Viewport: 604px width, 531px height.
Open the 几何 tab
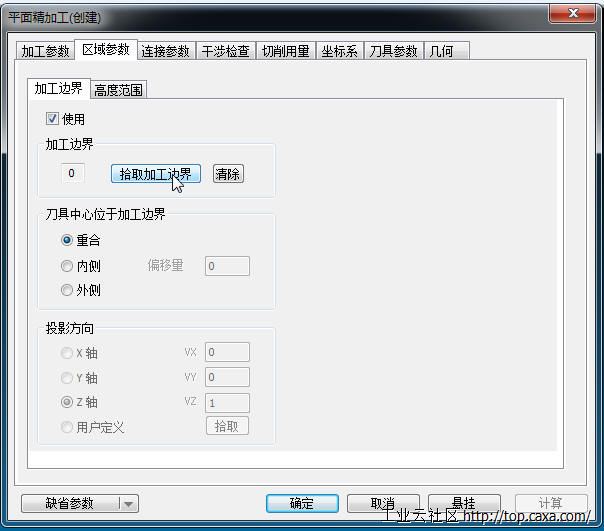click(446, 51)
